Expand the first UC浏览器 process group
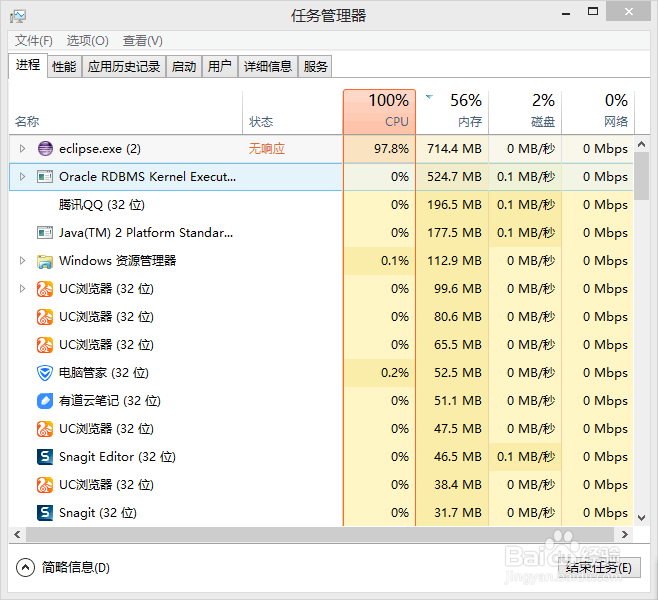The image size is (658, 600). pyautogui.click(x=23, y=289)
